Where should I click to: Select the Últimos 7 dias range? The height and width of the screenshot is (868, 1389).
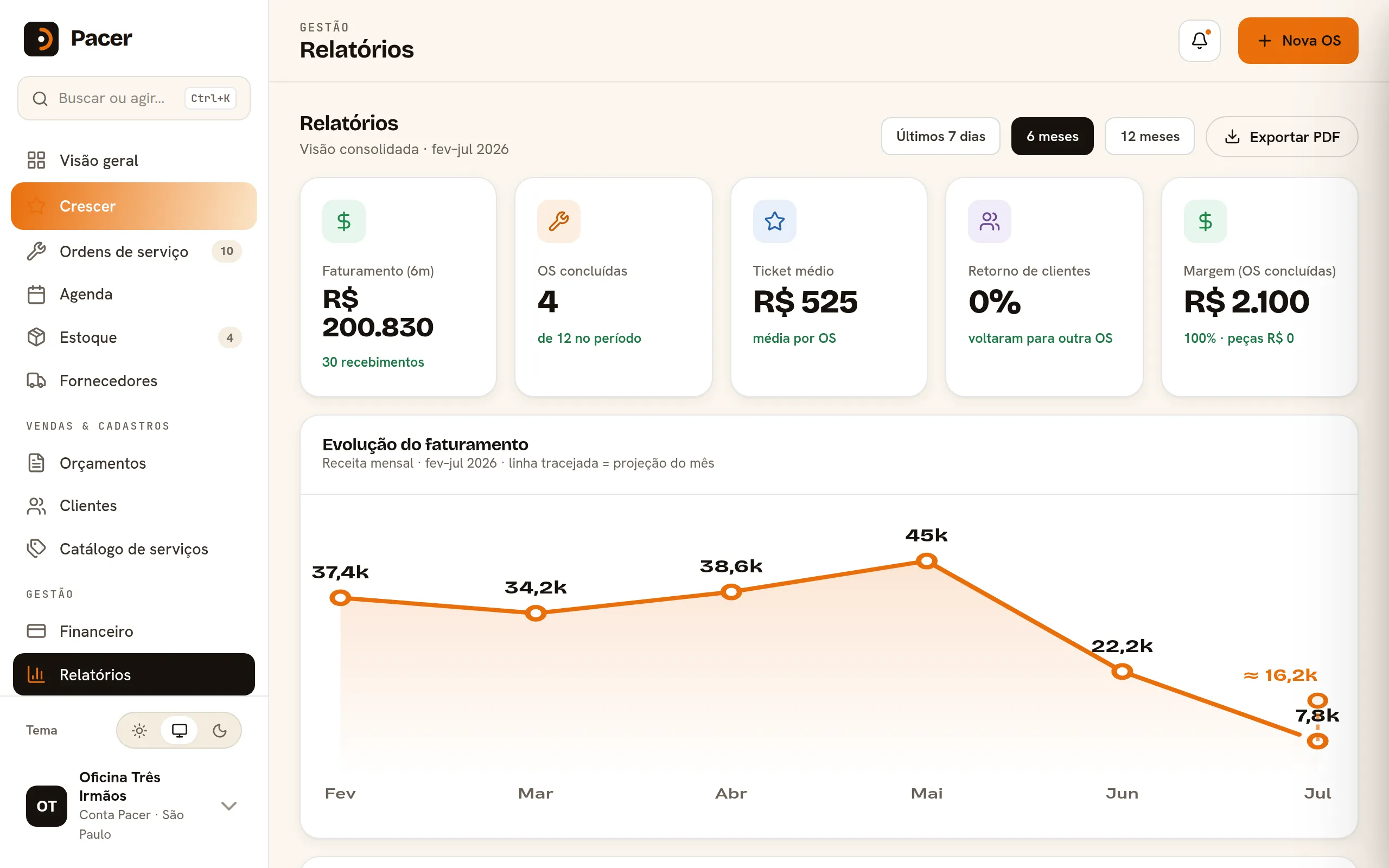941,136
